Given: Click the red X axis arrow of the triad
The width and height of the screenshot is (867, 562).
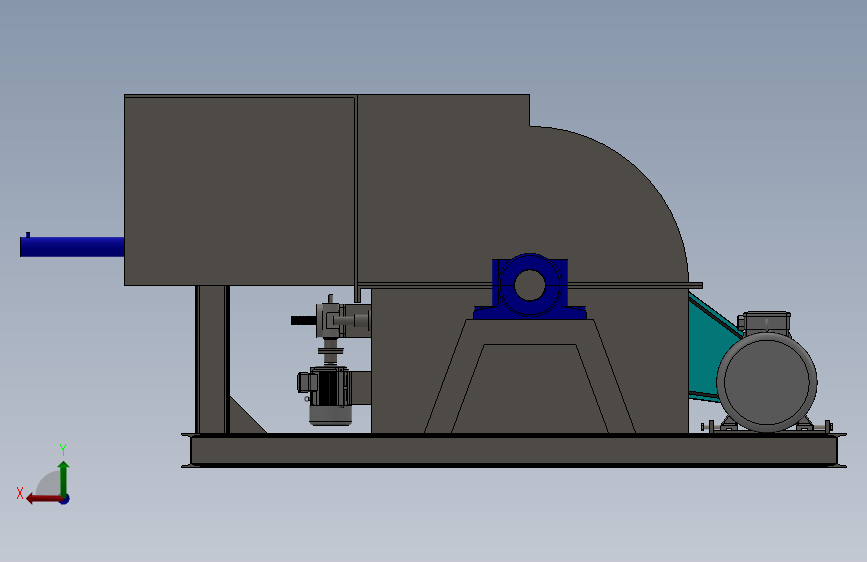Looking at the screenshot, I should pos(44,499).
